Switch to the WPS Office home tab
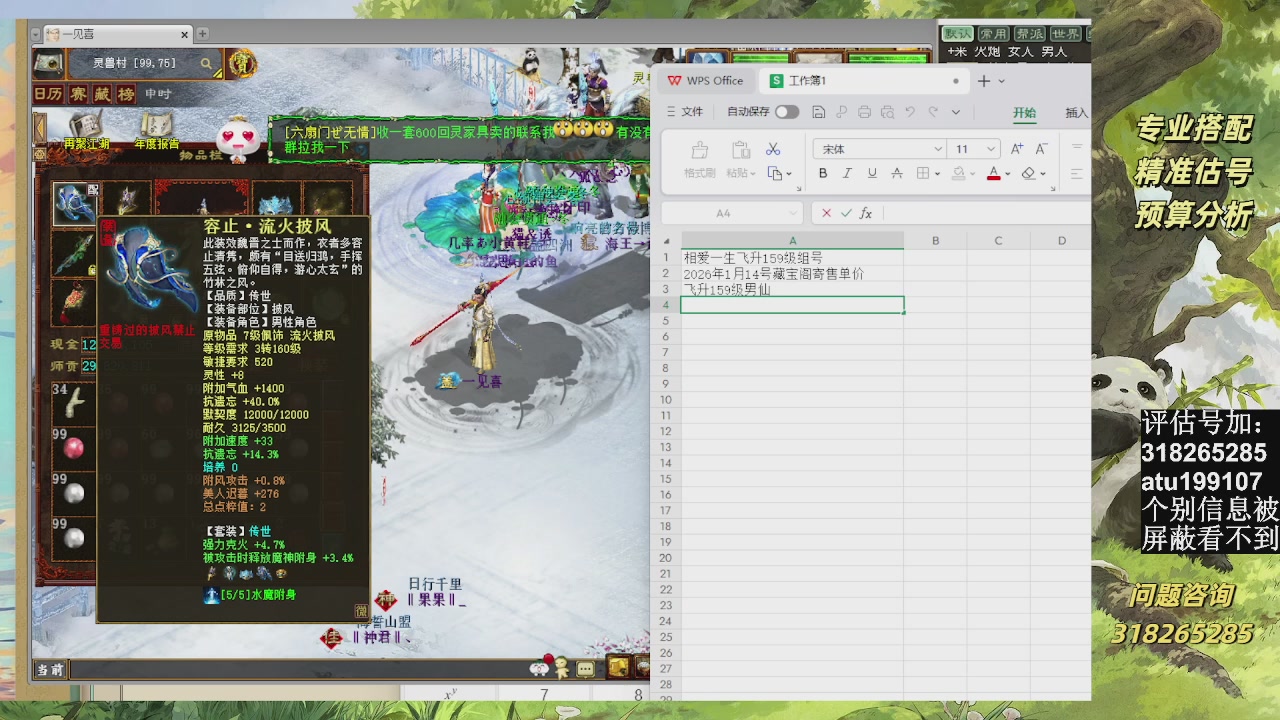1280x720 pixels. pos(705,81)
